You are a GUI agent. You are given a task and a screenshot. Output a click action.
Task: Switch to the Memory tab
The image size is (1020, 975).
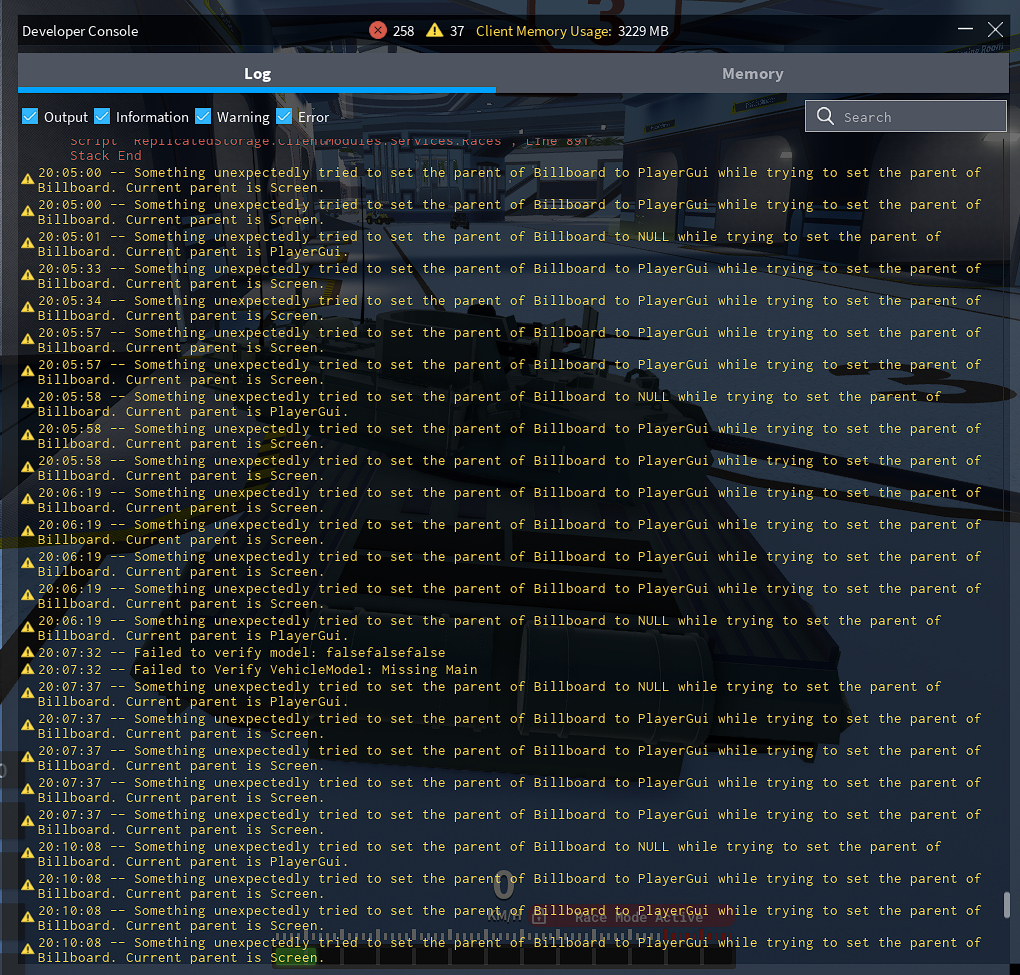[x=752, y=74]
